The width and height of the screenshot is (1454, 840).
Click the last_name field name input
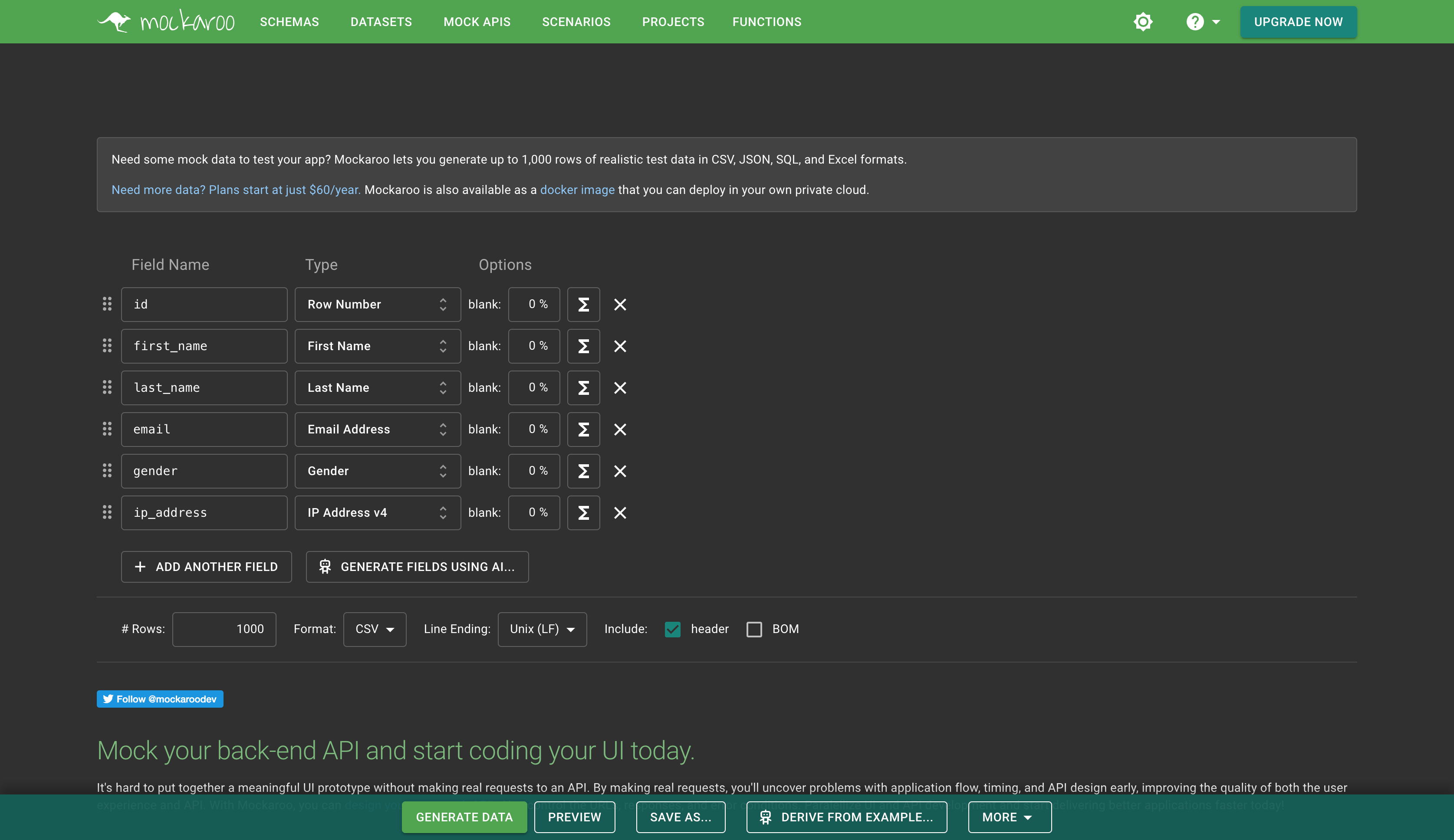tap(204, 387)
